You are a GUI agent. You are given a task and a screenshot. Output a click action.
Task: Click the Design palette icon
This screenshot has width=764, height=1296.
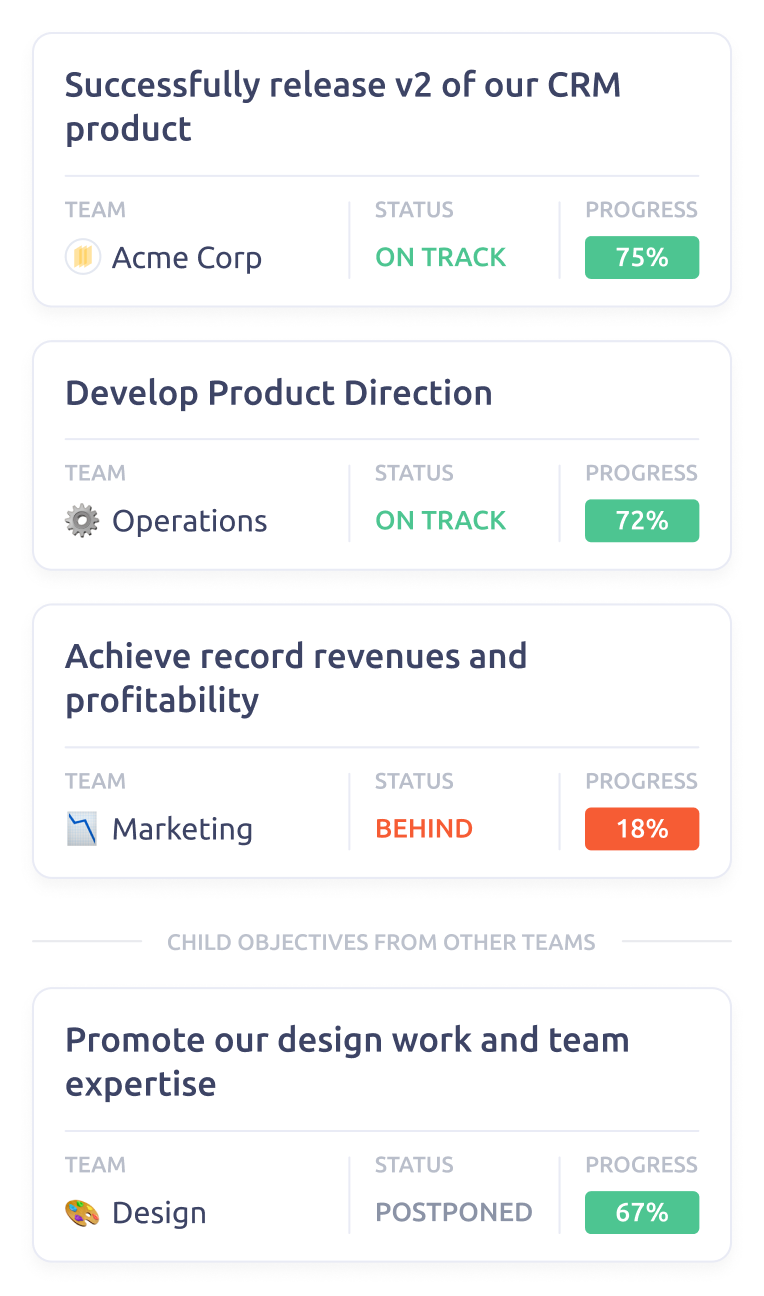click(x=82, y=1213)
